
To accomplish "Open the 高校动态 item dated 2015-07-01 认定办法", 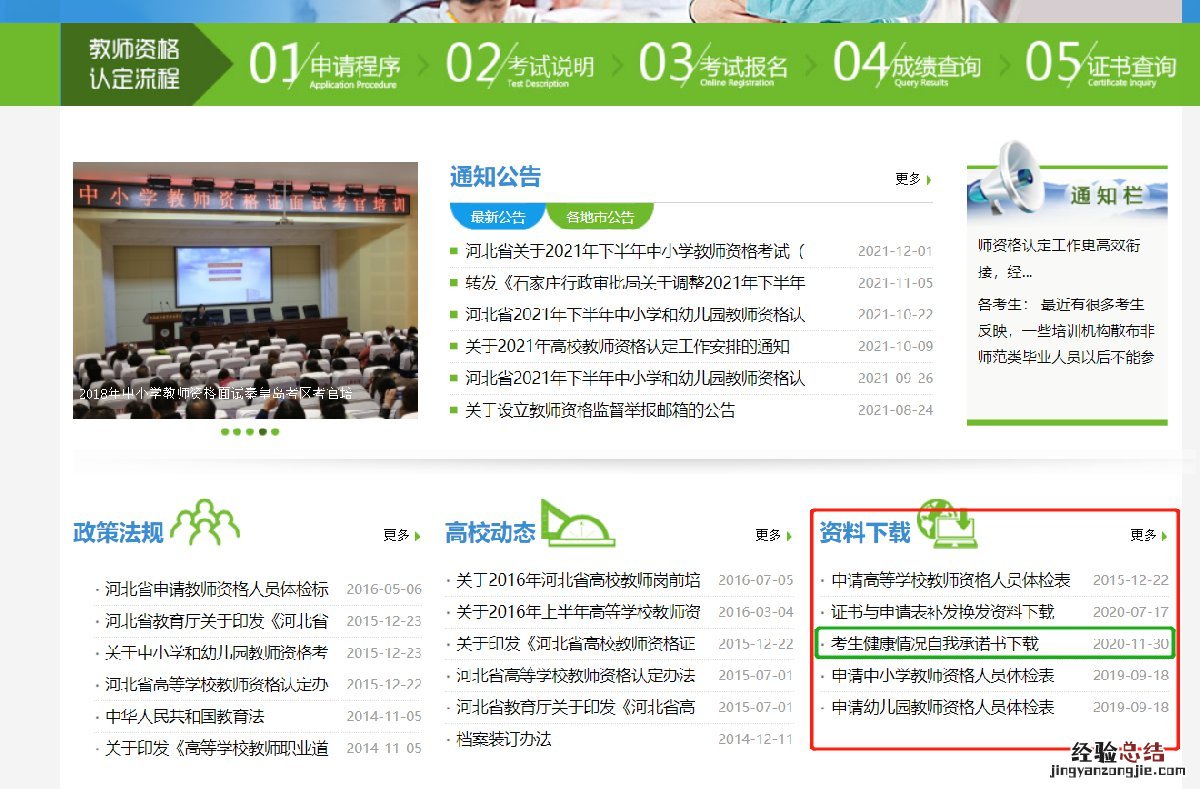I will (x=576, y=676).
